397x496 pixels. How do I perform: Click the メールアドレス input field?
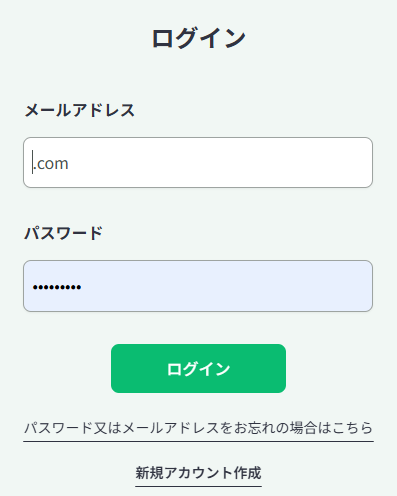(198, 162)
